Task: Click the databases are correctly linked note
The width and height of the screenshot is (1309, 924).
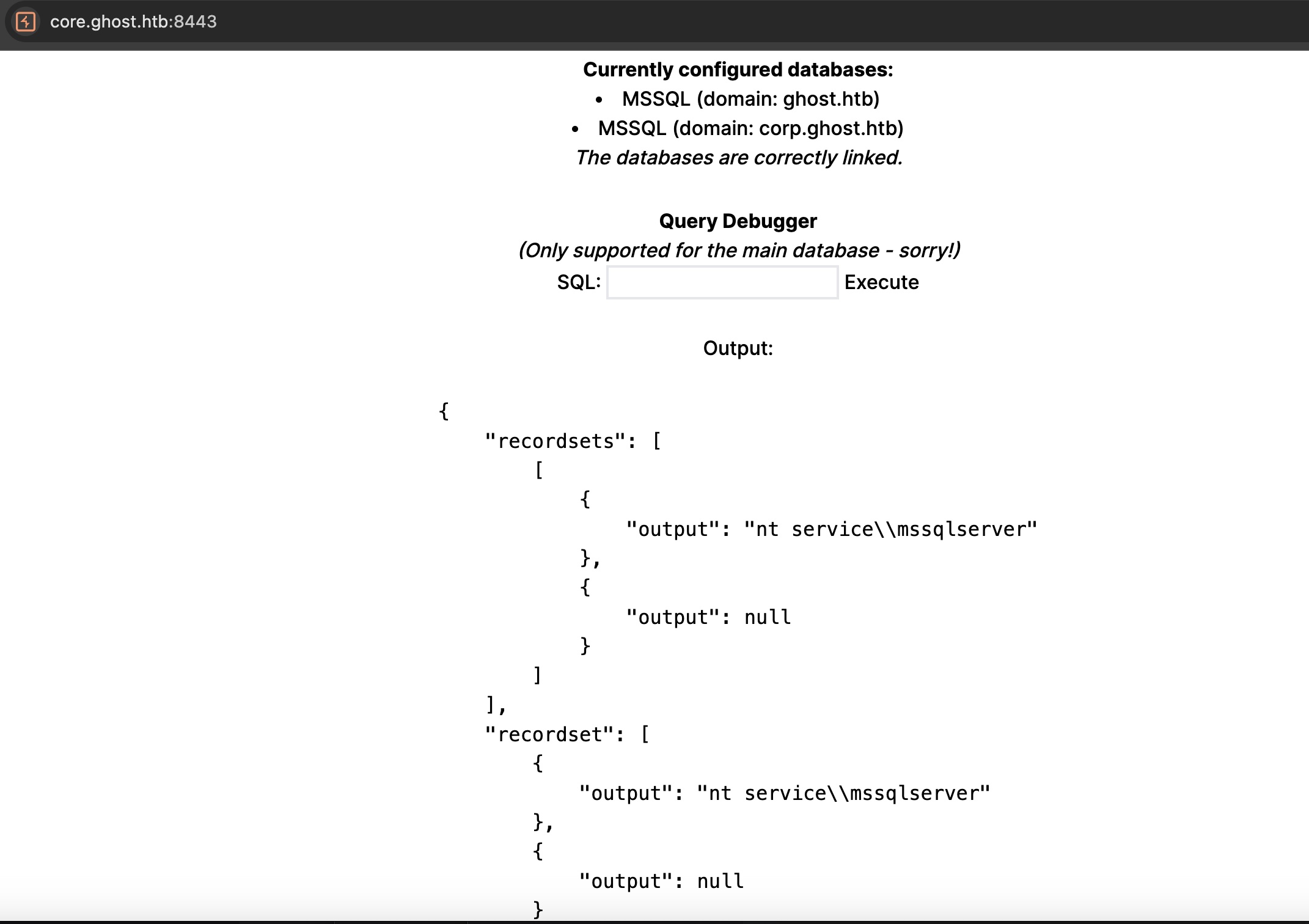Action: [x=738, y=158]
